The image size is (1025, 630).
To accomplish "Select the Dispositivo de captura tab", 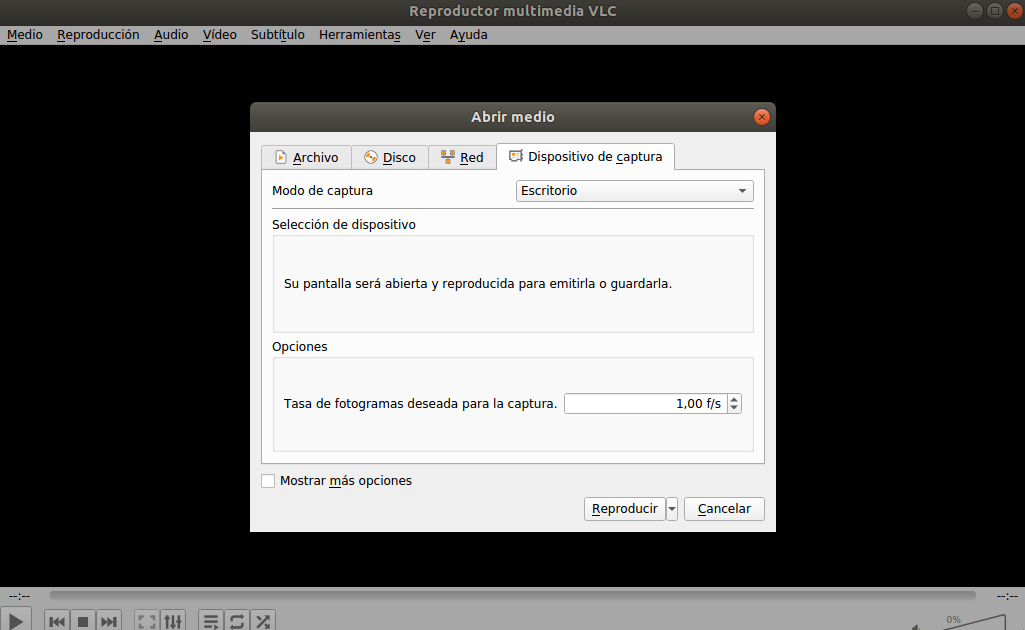I will click(586, 157).
